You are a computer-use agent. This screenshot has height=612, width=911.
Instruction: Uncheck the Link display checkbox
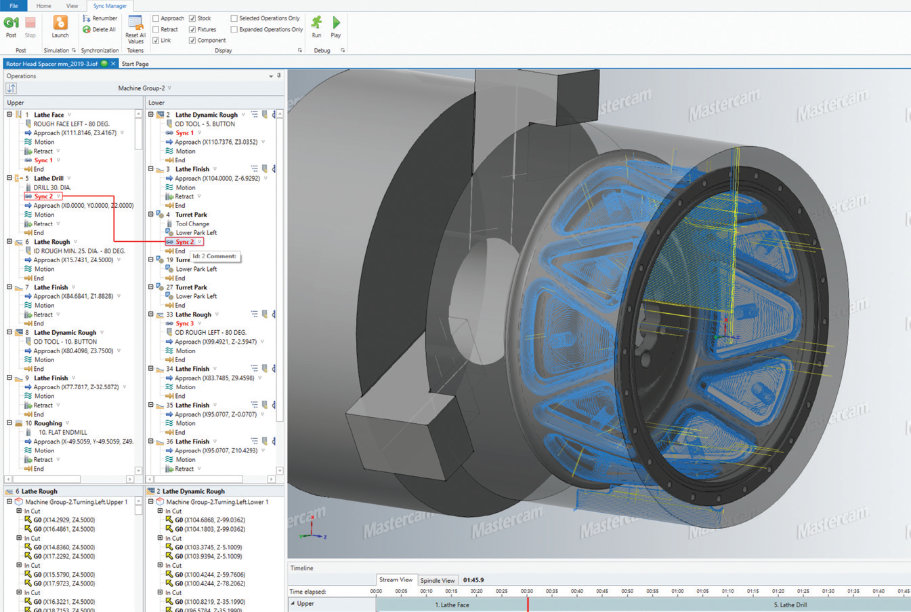[x=156, y=40]
